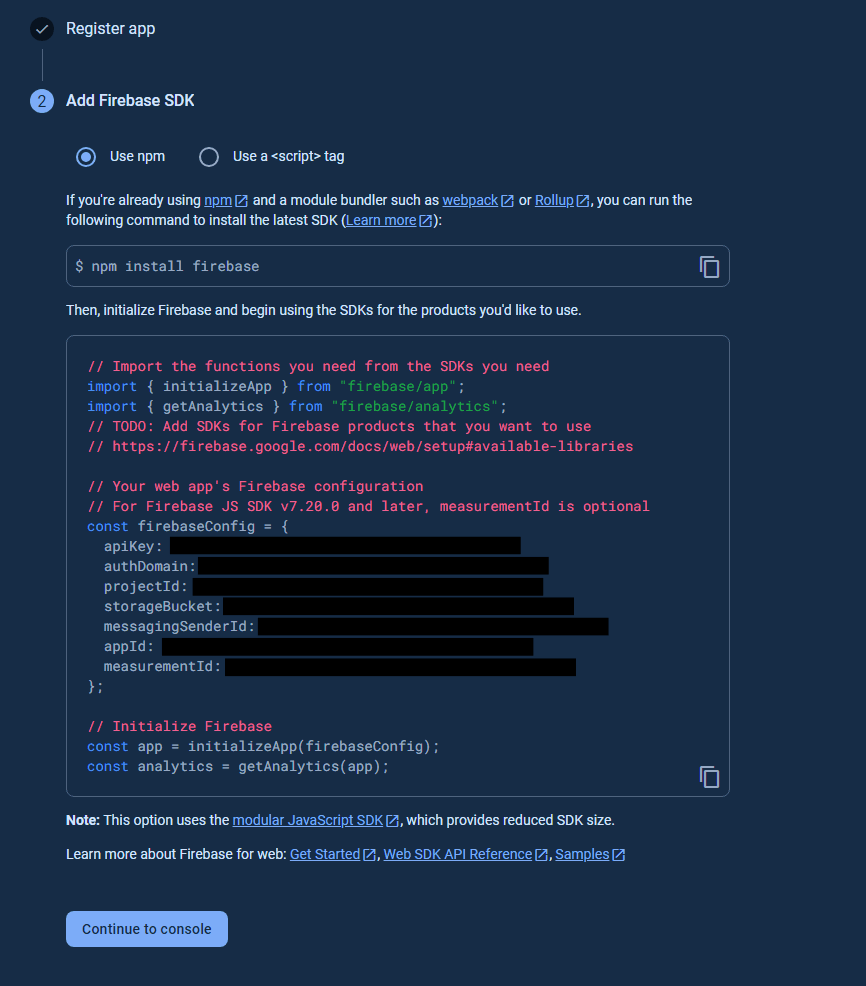This screenshot has height=986, width=866.
Task: Click the measurementId is optional comment
Action: [x=369, y=507]
